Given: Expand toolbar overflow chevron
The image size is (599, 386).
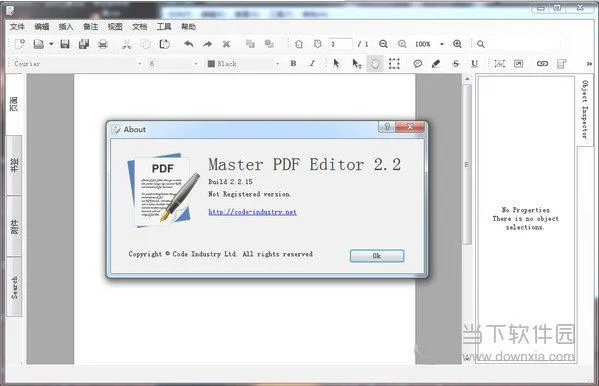Looking at the screenshot, I should coord(589,63).
